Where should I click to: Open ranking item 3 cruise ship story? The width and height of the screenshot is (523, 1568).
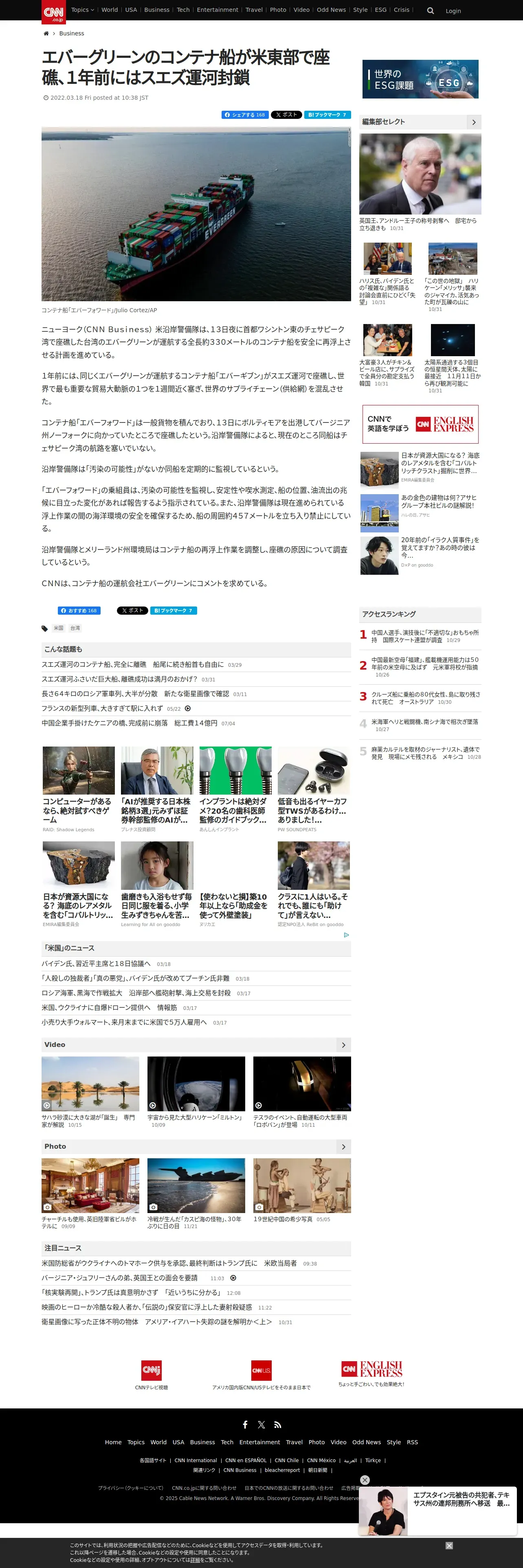click(425, 698)
